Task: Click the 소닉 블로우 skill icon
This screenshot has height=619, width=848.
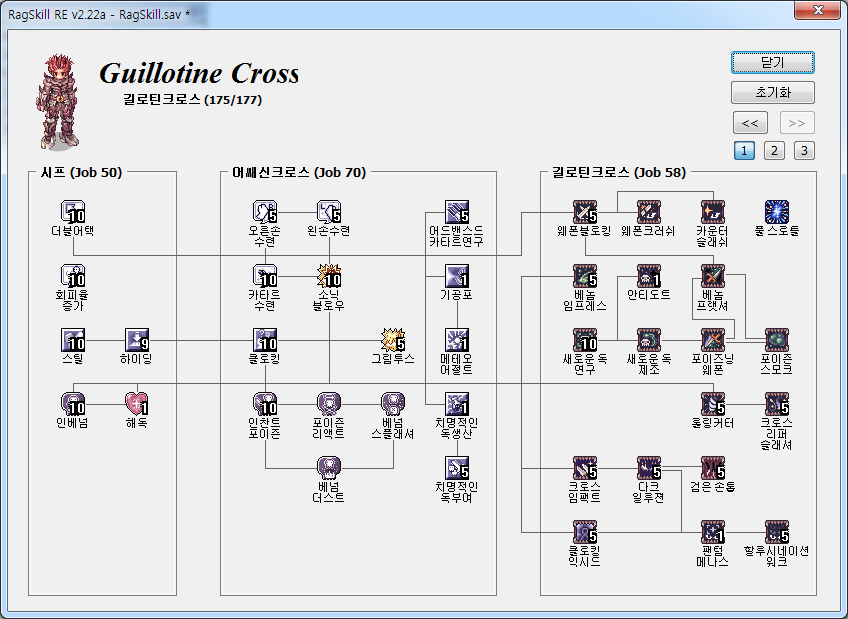Action: [x=329, y=276]
